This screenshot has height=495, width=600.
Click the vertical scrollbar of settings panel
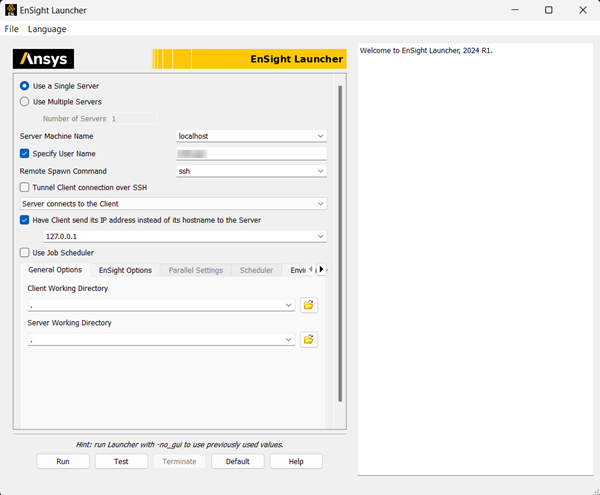tap(340, 244)
